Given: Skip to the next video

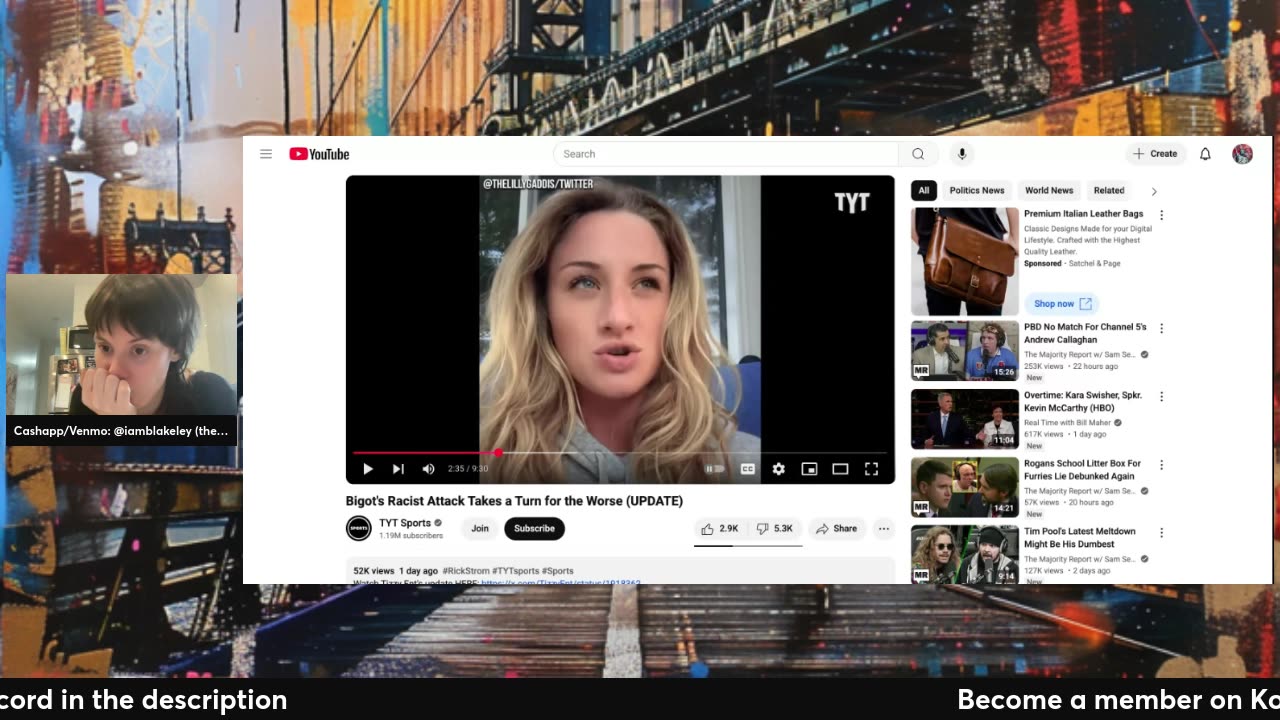Looking at the screenshot, I should (x=398, y=469).
